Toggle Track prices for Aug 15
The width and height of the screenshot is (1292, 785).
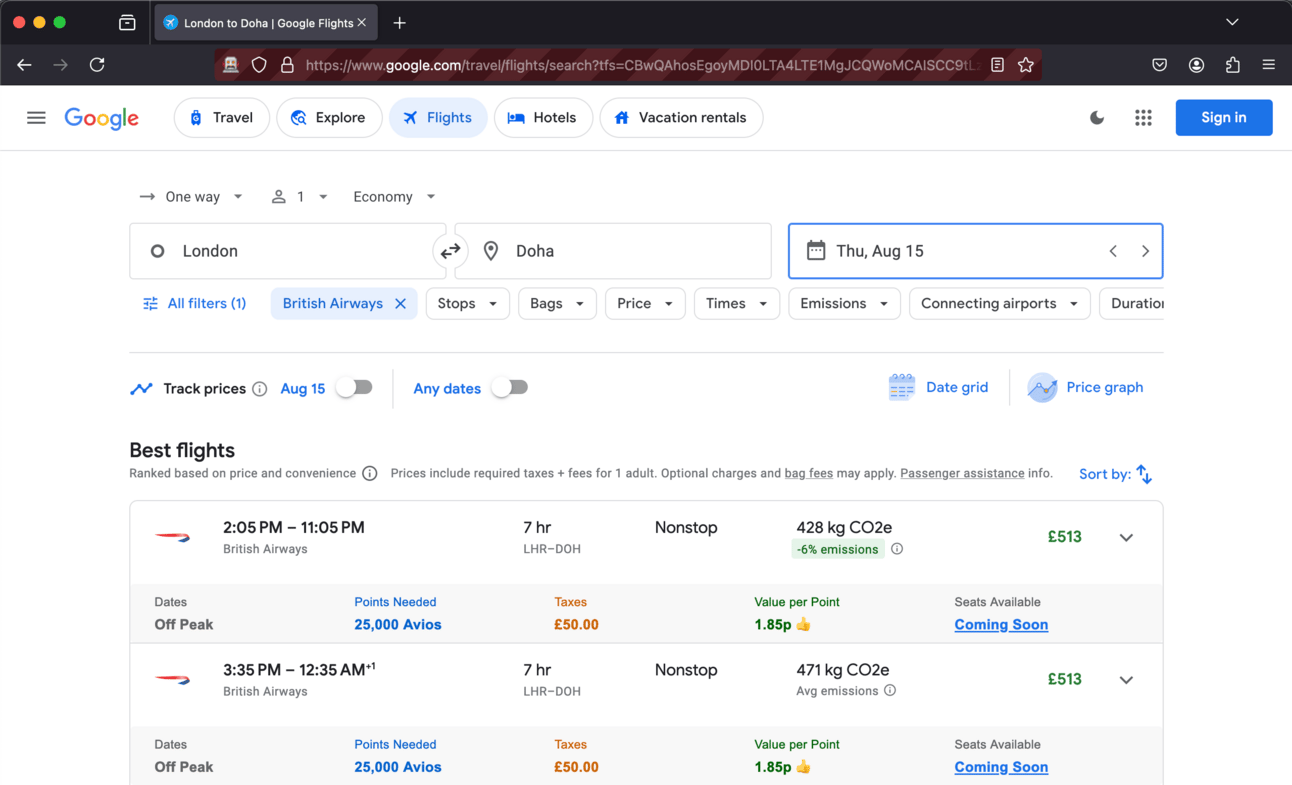click(x=354, y=388)
